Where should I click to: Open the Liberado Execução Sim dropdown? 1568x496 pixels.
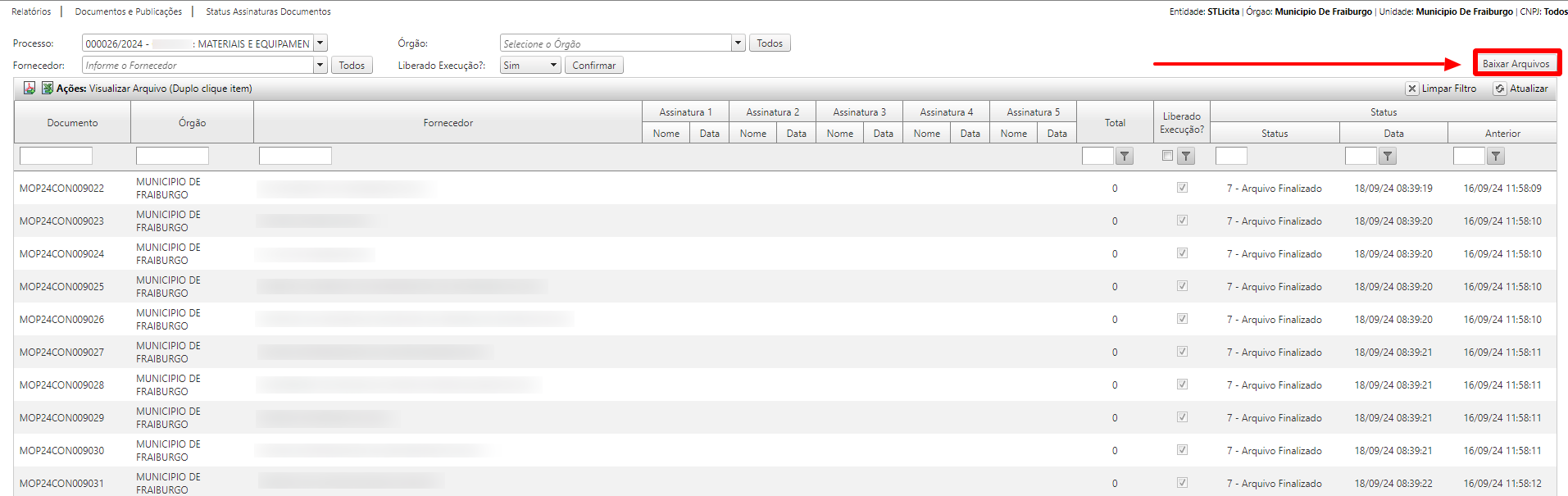click(x=553, y=66)
